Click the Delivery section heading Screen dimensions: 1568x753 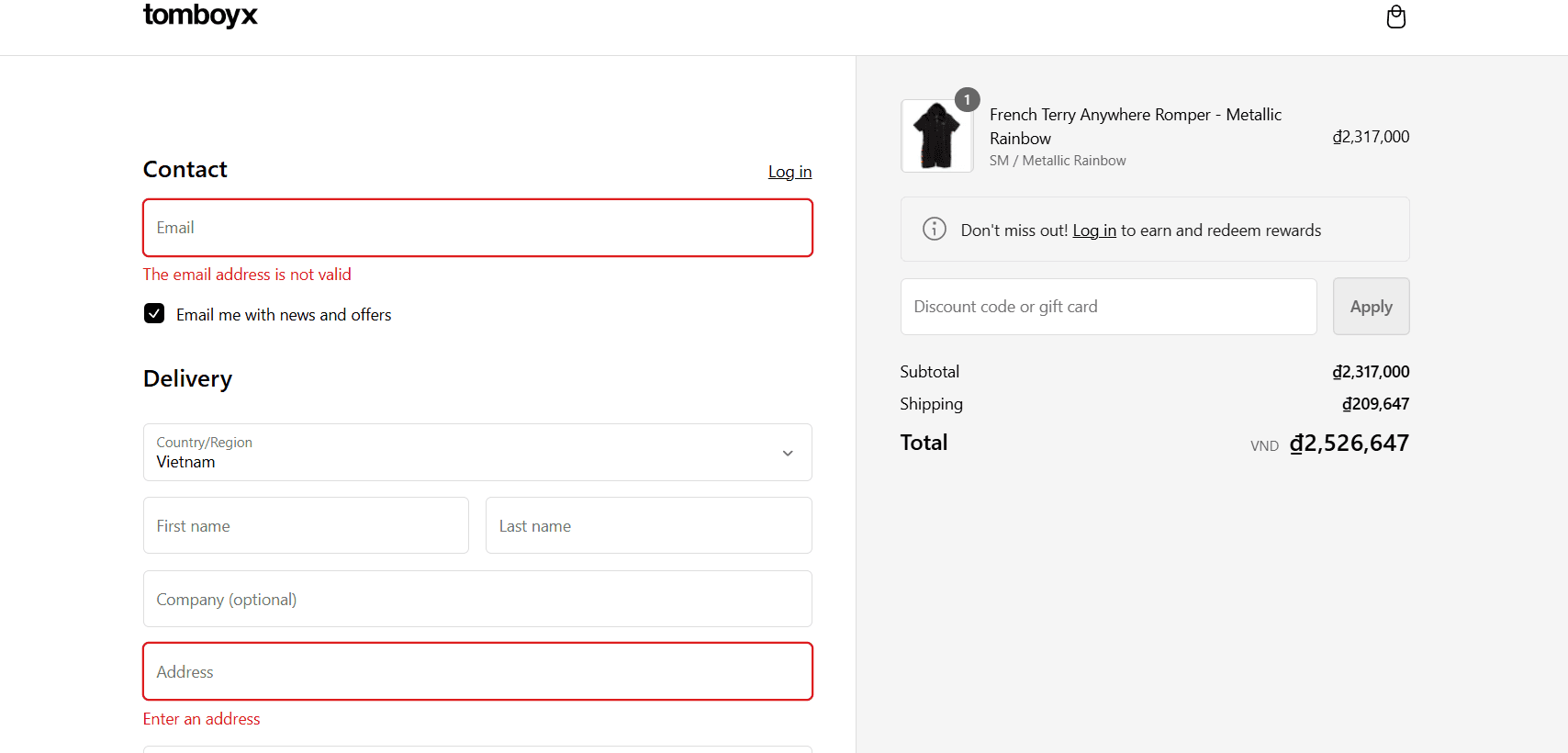click(x=187, y=378)
